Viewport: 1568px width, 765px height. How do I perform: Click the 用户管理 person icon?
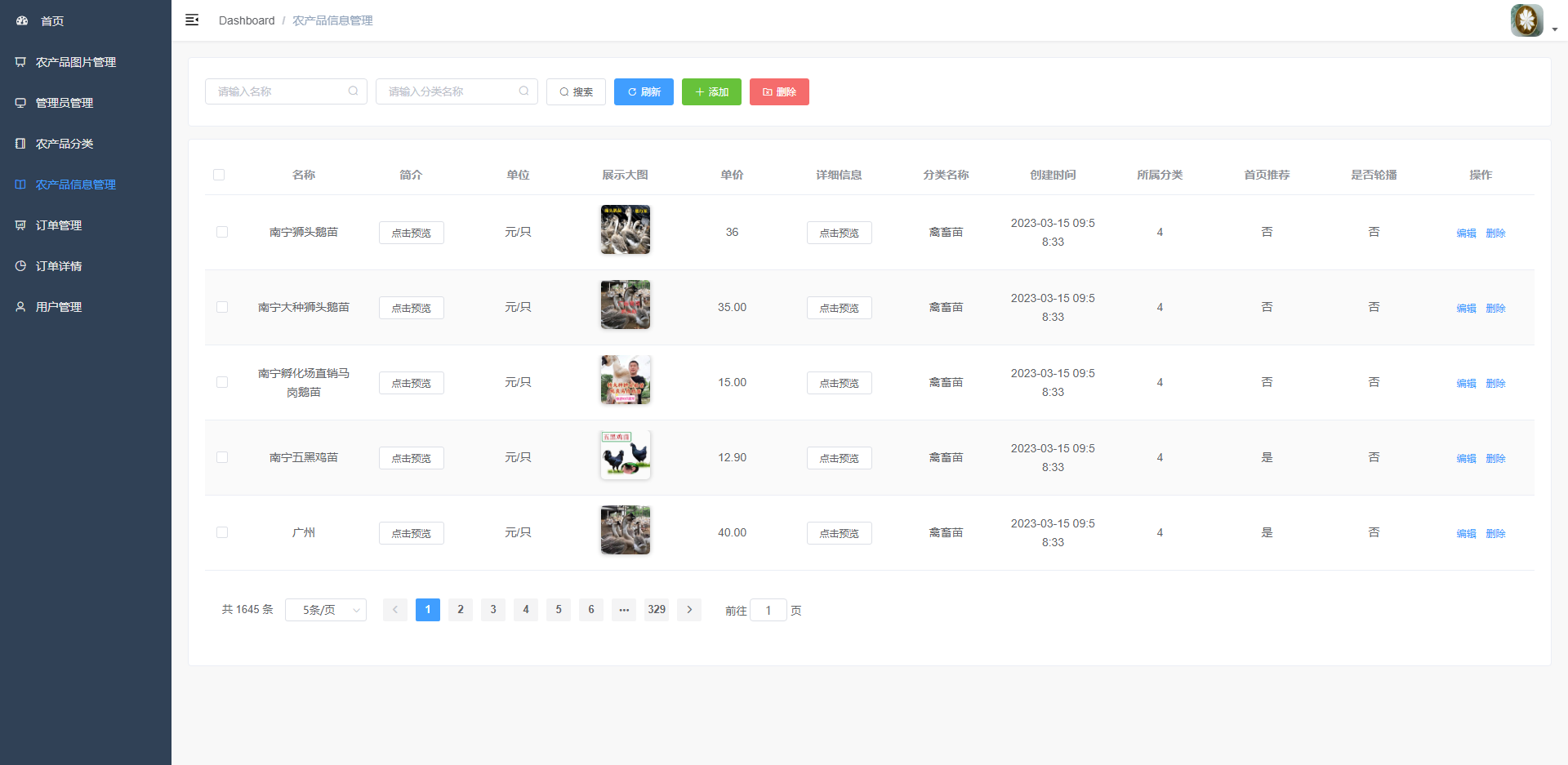tap(20, 307)
